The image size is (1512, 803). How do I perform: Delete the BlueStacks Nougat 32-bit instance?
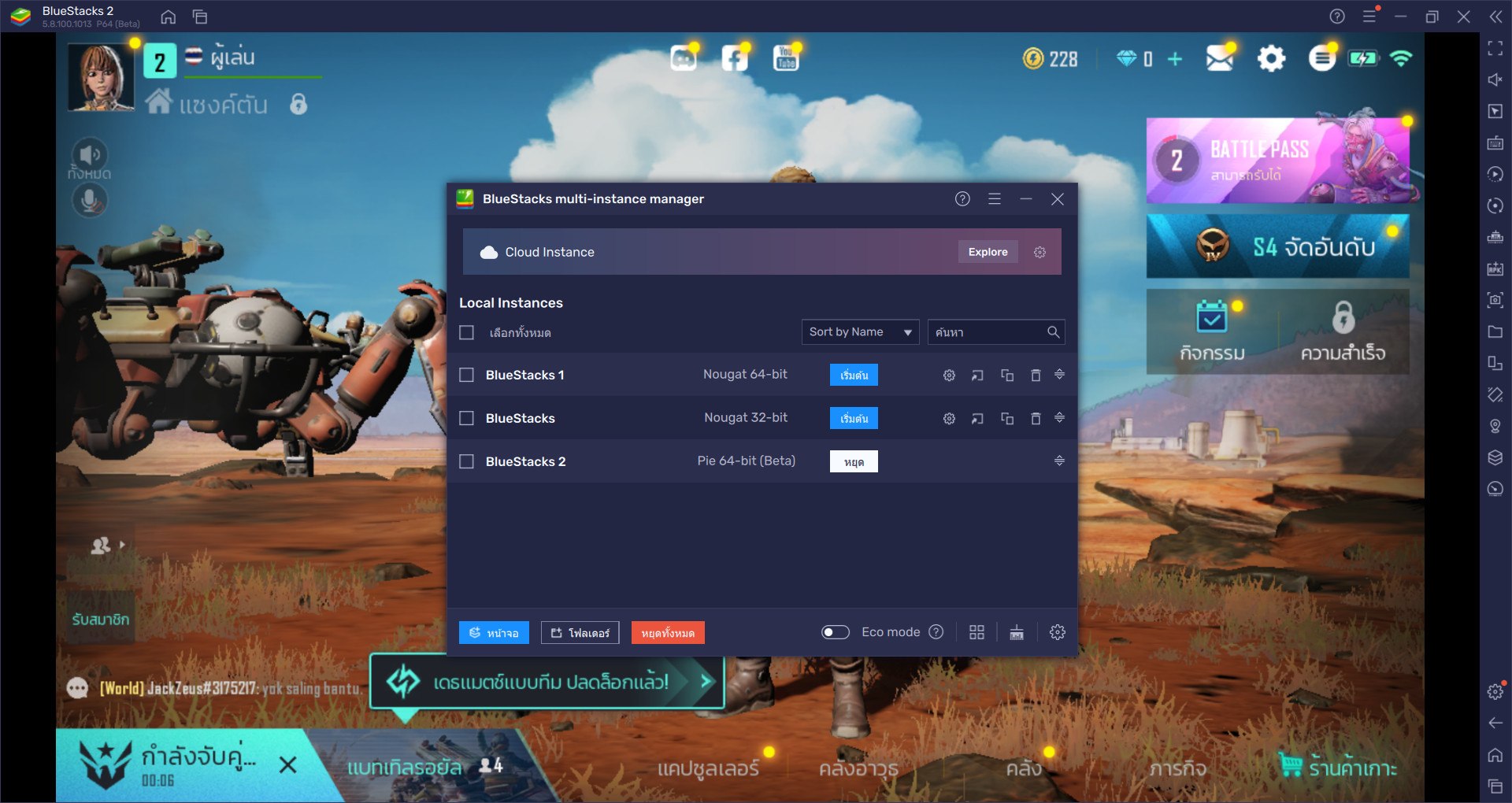click(1036, 419)
